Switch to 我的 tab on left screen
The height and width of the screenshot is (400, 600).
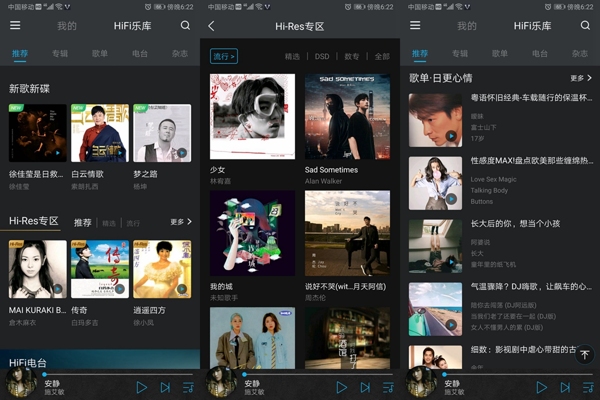tap(67, 26)
